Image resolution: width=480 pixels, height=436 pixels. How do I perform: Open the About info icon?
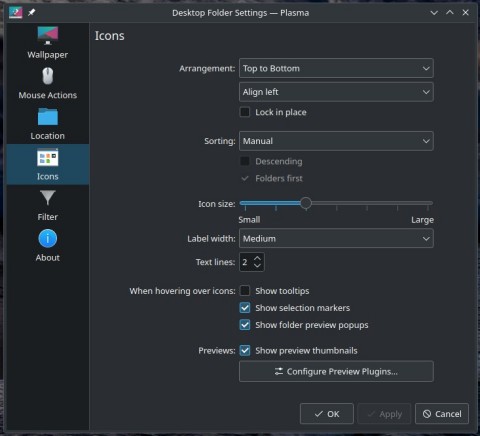(x=48, y=238)
